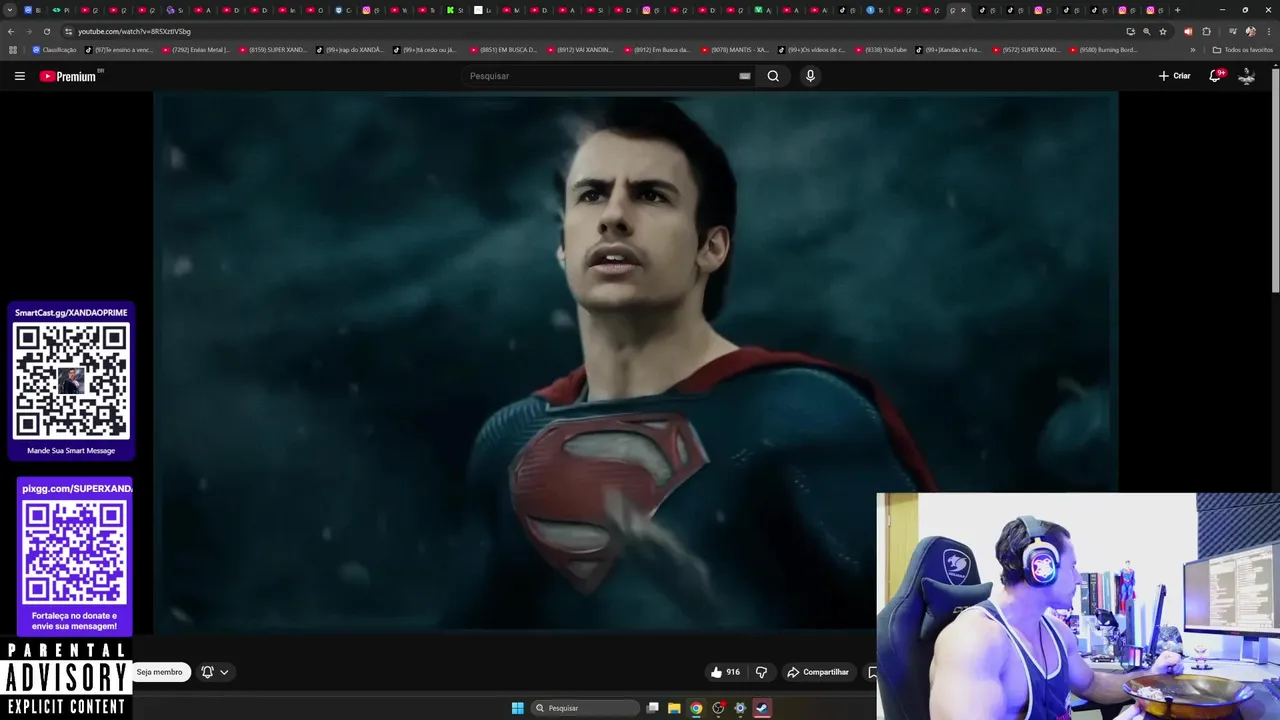Start voice search with the microphone
This screenshot has height=720, width=1280.
[x=810, y=76]
